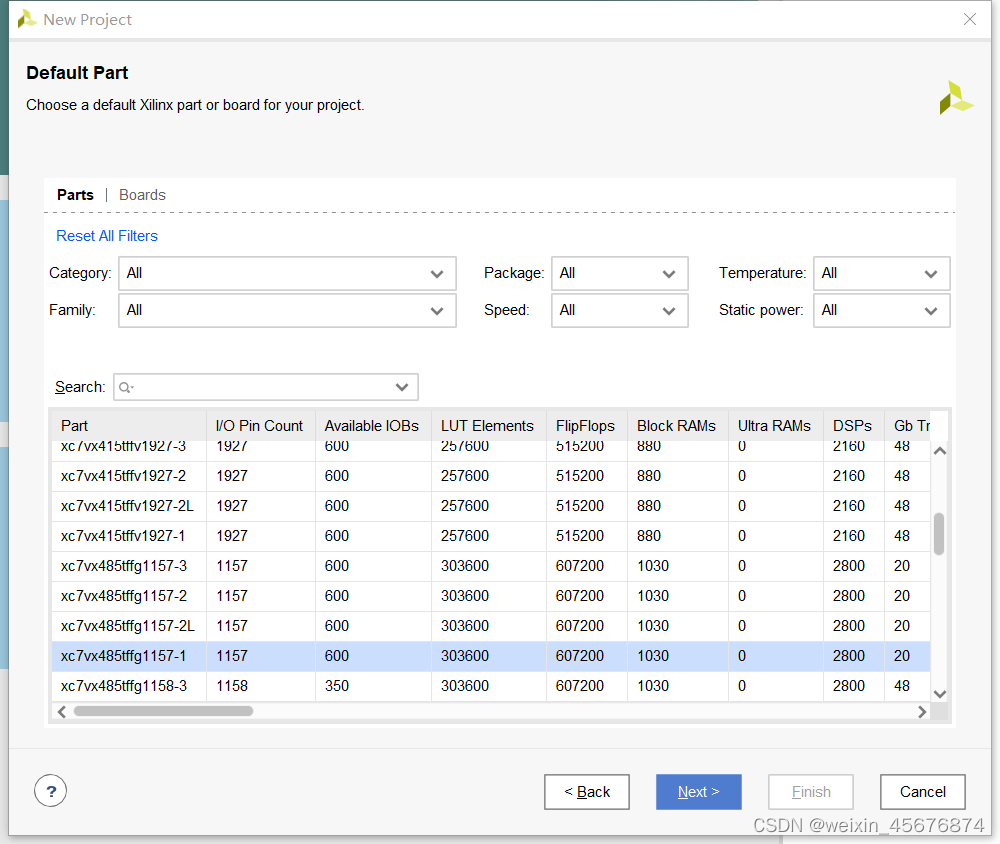The width and height of the screenshot is (1000, 844).
Task: Click the horizontal scrollbar thumb of parts table
Action: coord(163,711)
